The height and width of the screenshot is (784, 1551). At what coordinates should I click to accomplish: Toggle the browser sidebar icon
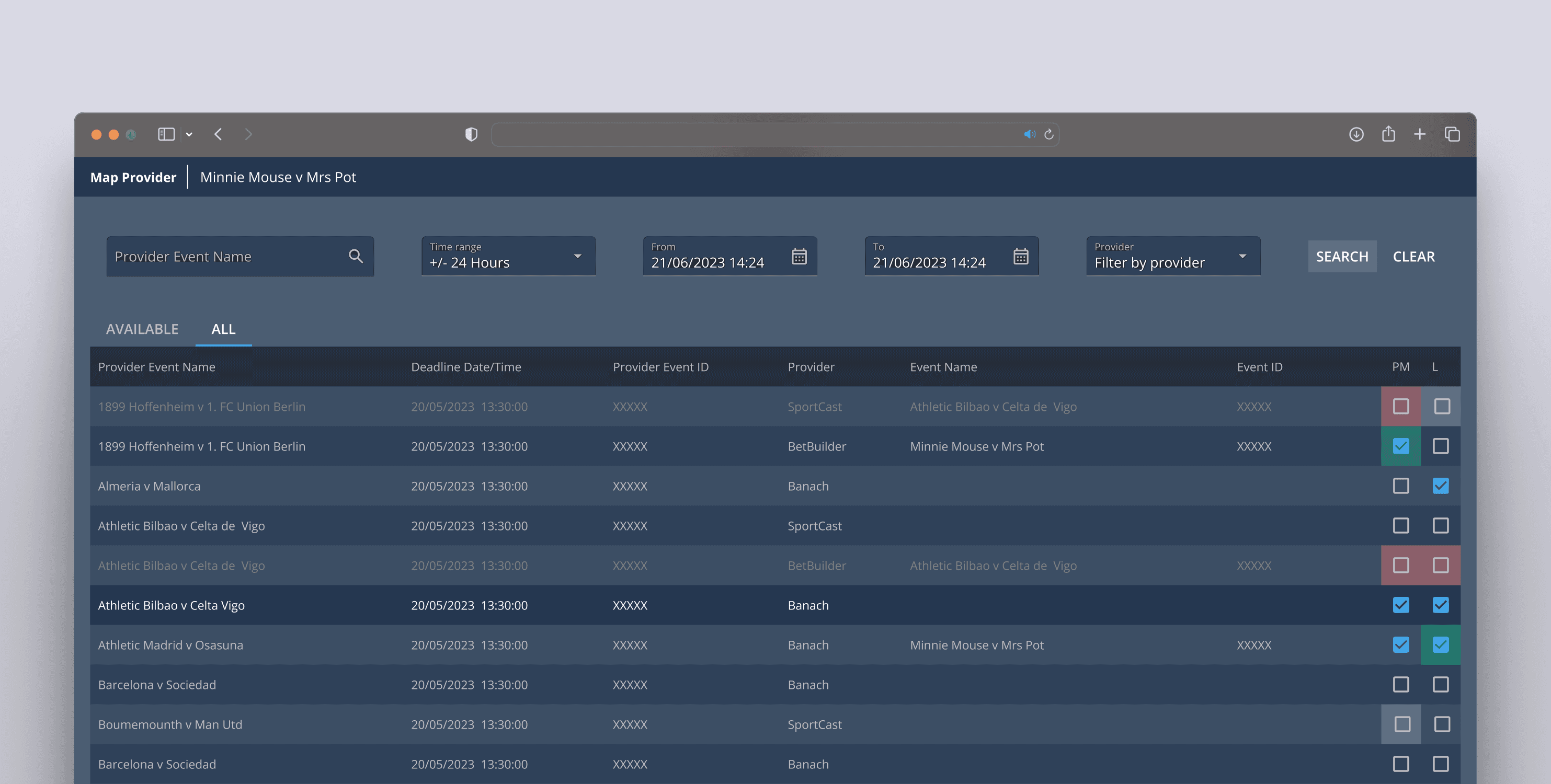[166, 134]
